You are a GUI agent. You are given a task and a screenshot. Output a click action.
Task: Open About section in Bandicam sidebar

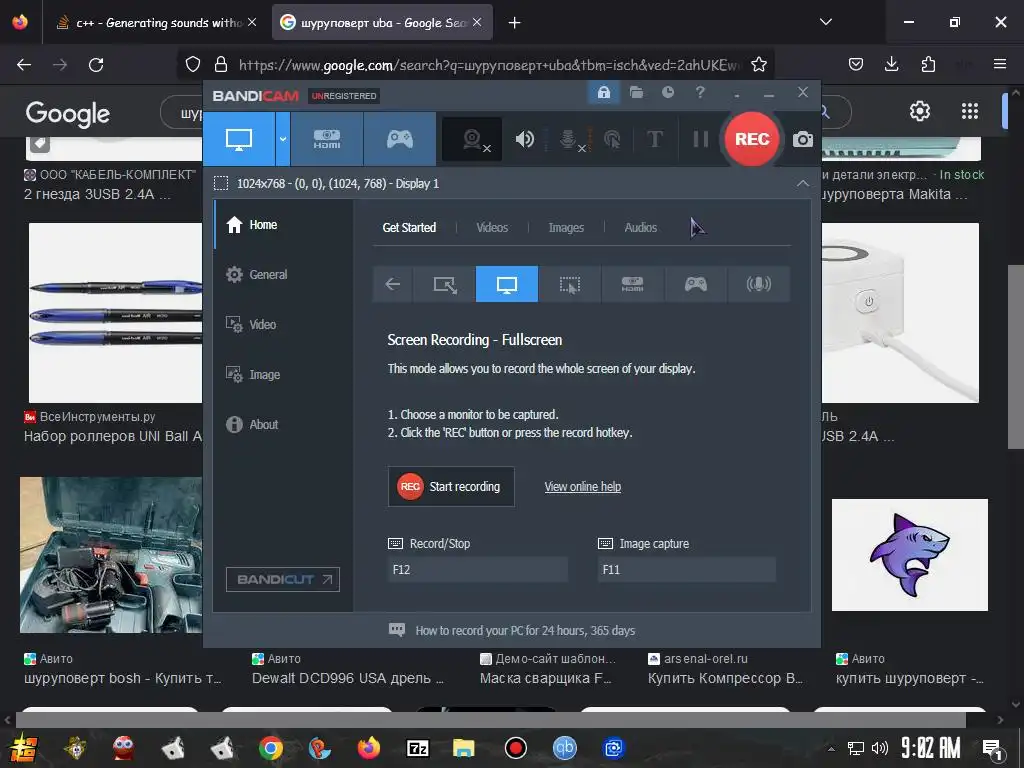[x=284, y=424]
